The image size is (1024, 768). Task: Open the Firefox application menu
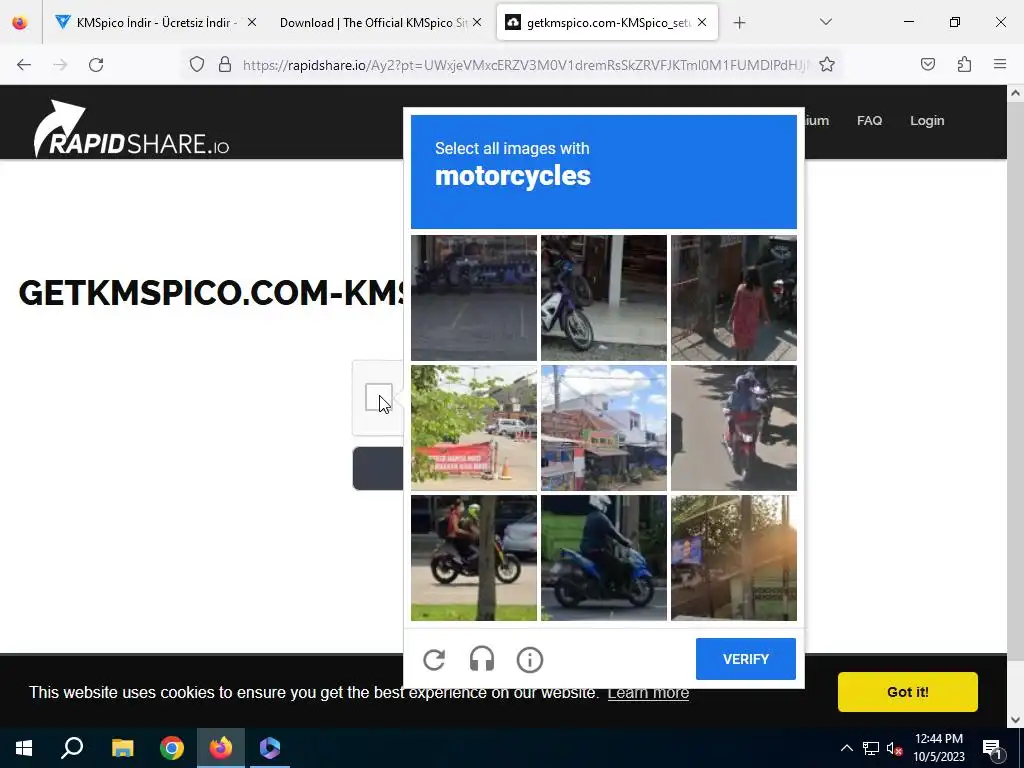(x=1000, y=64)
